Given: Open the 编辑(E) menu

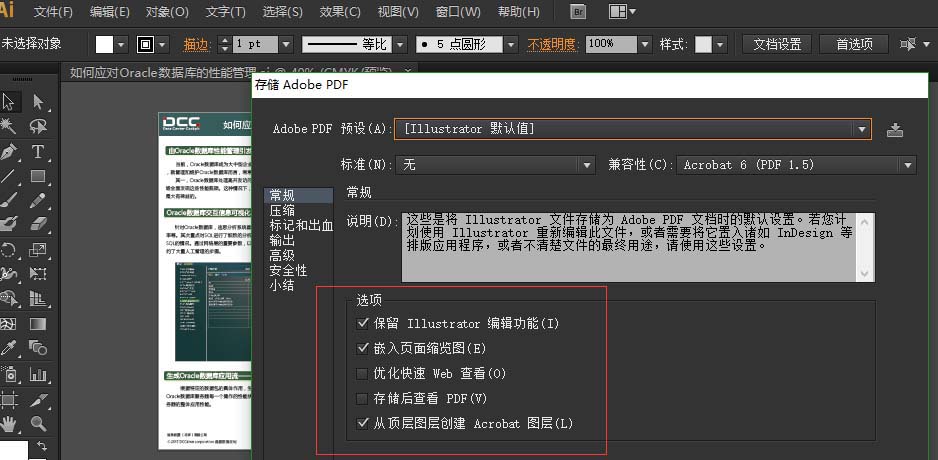Looking at the screenshot, I should pos(109,11).
